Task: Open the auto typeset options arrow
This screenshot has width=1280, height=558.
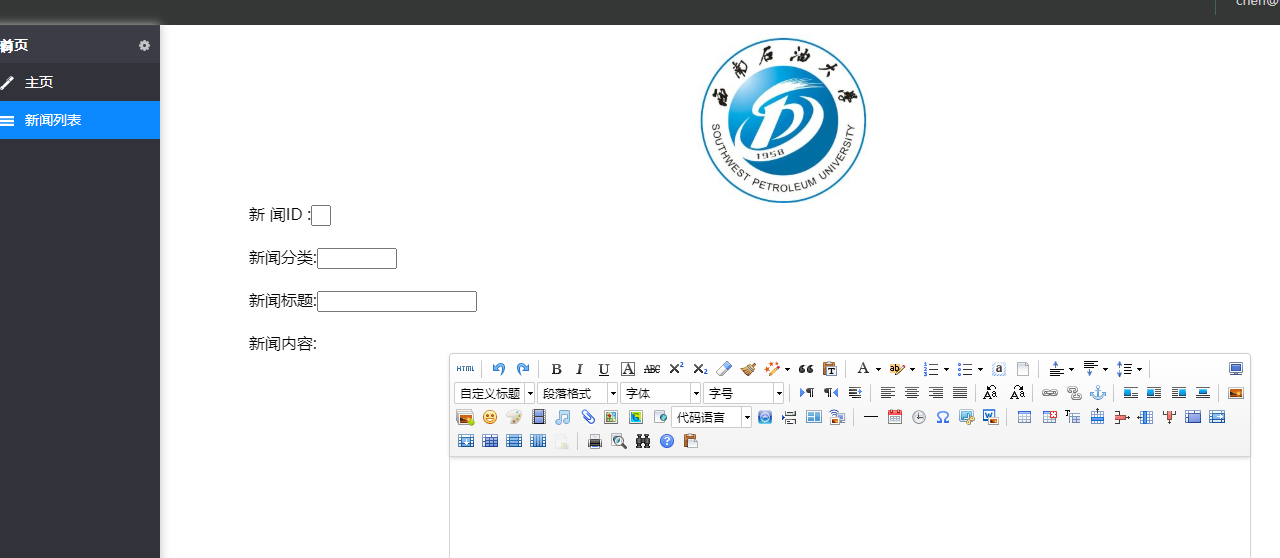Action: [x=788, y=369]
